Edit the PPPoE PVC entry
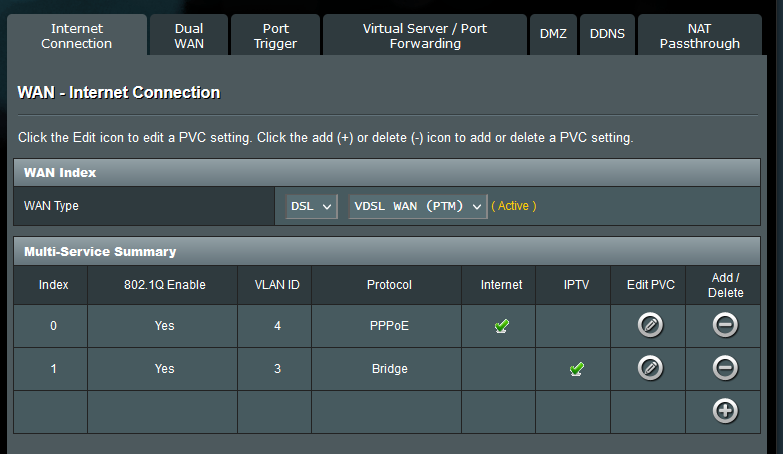783x454 pixels. (x=650, y=325)
